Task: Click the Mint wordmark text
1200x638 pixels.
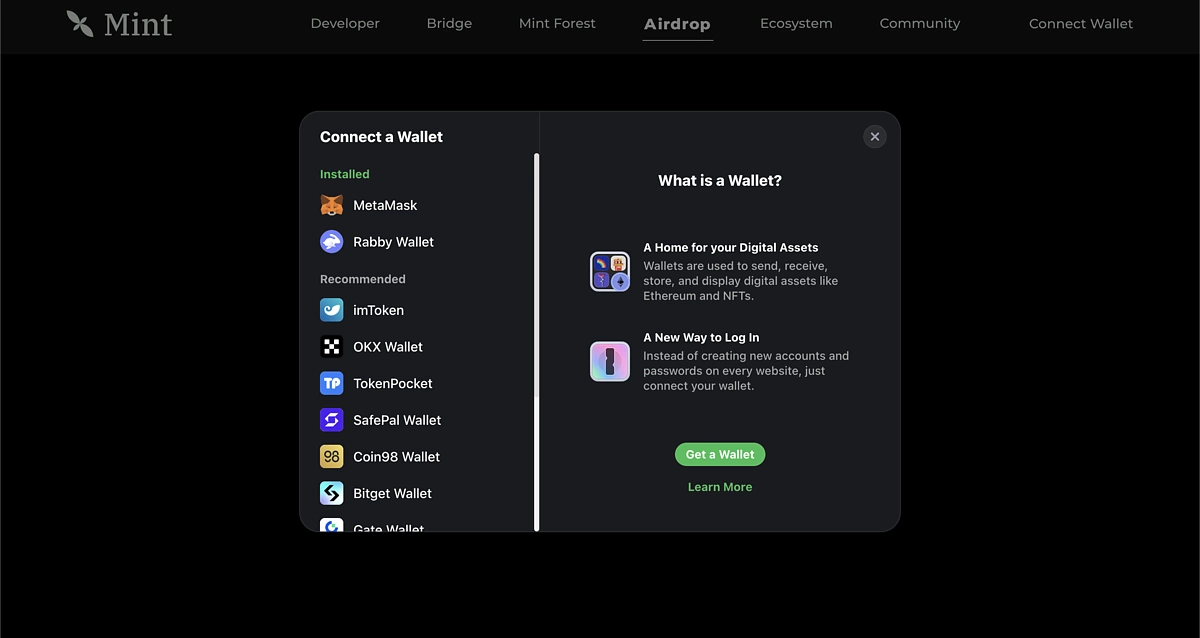Action: 138,23
